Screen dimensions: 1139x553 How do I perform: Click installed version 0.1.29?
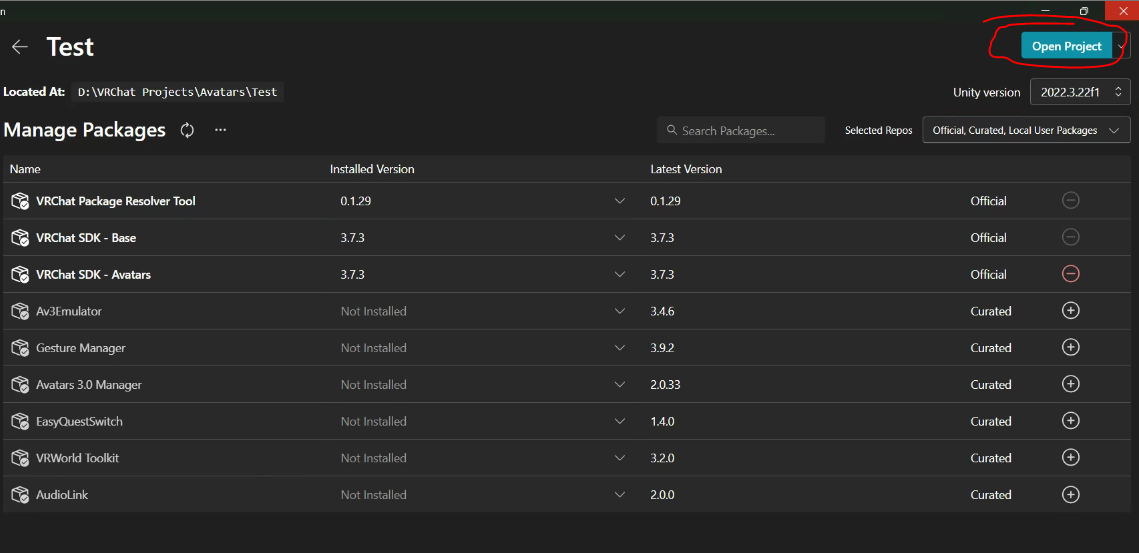click(356, 201)
